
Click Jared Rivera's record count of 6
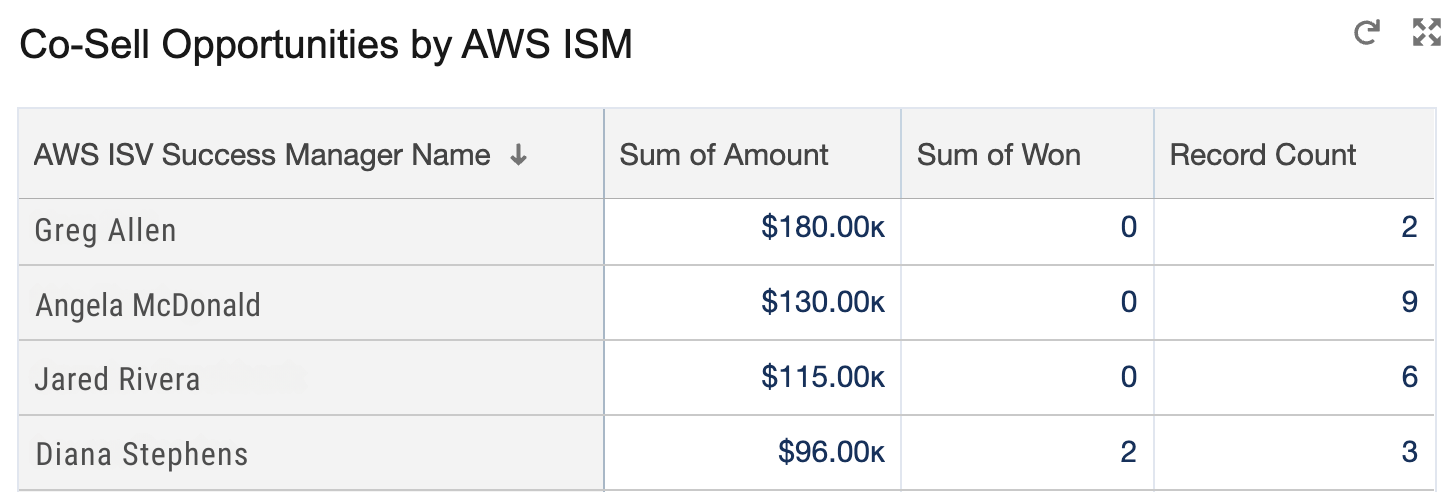point(1409,377)
